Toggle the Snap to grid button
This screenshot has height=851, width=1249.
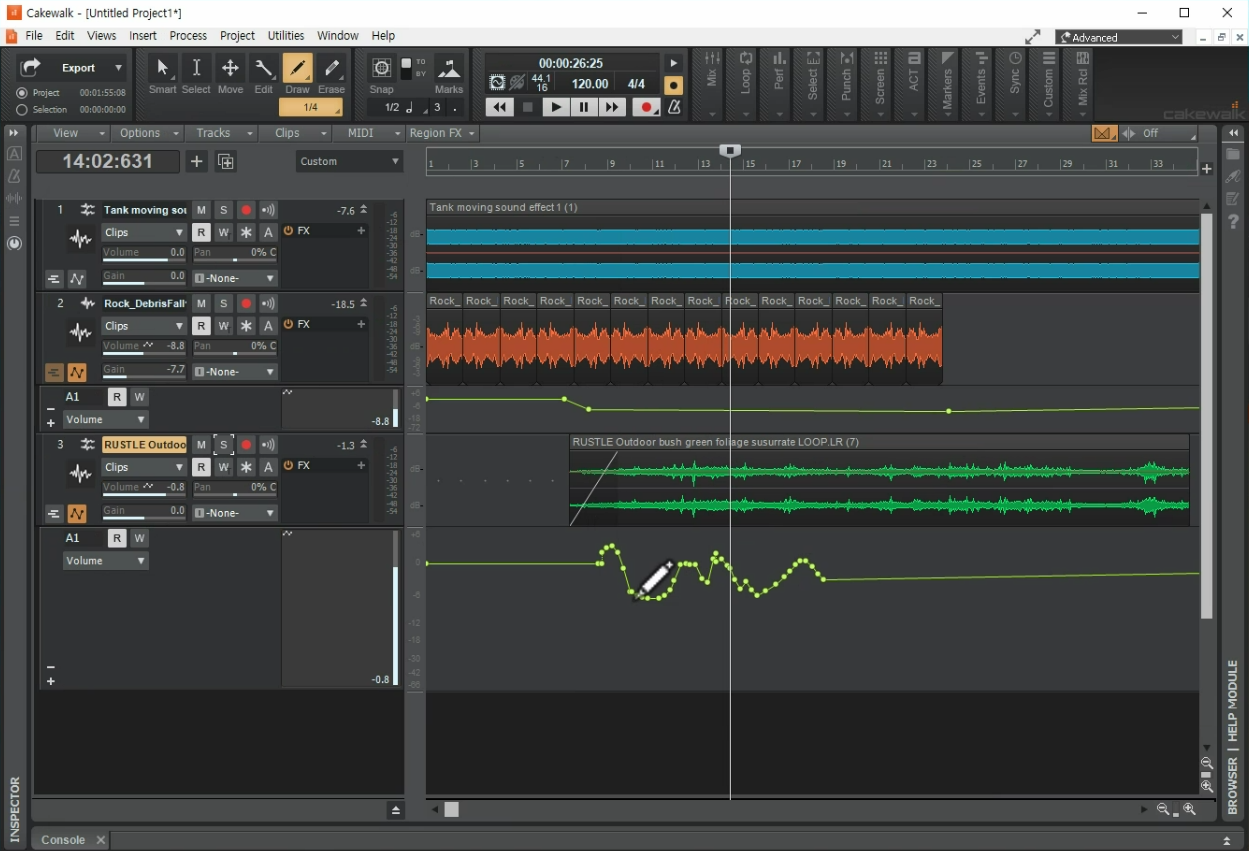point(382,68)
